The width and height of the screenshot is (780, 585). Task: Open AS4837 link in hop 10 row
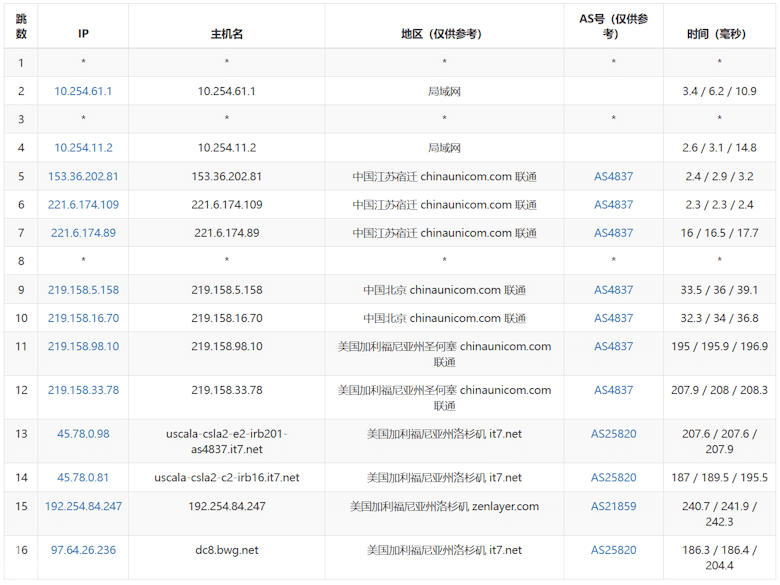point(613,318)
